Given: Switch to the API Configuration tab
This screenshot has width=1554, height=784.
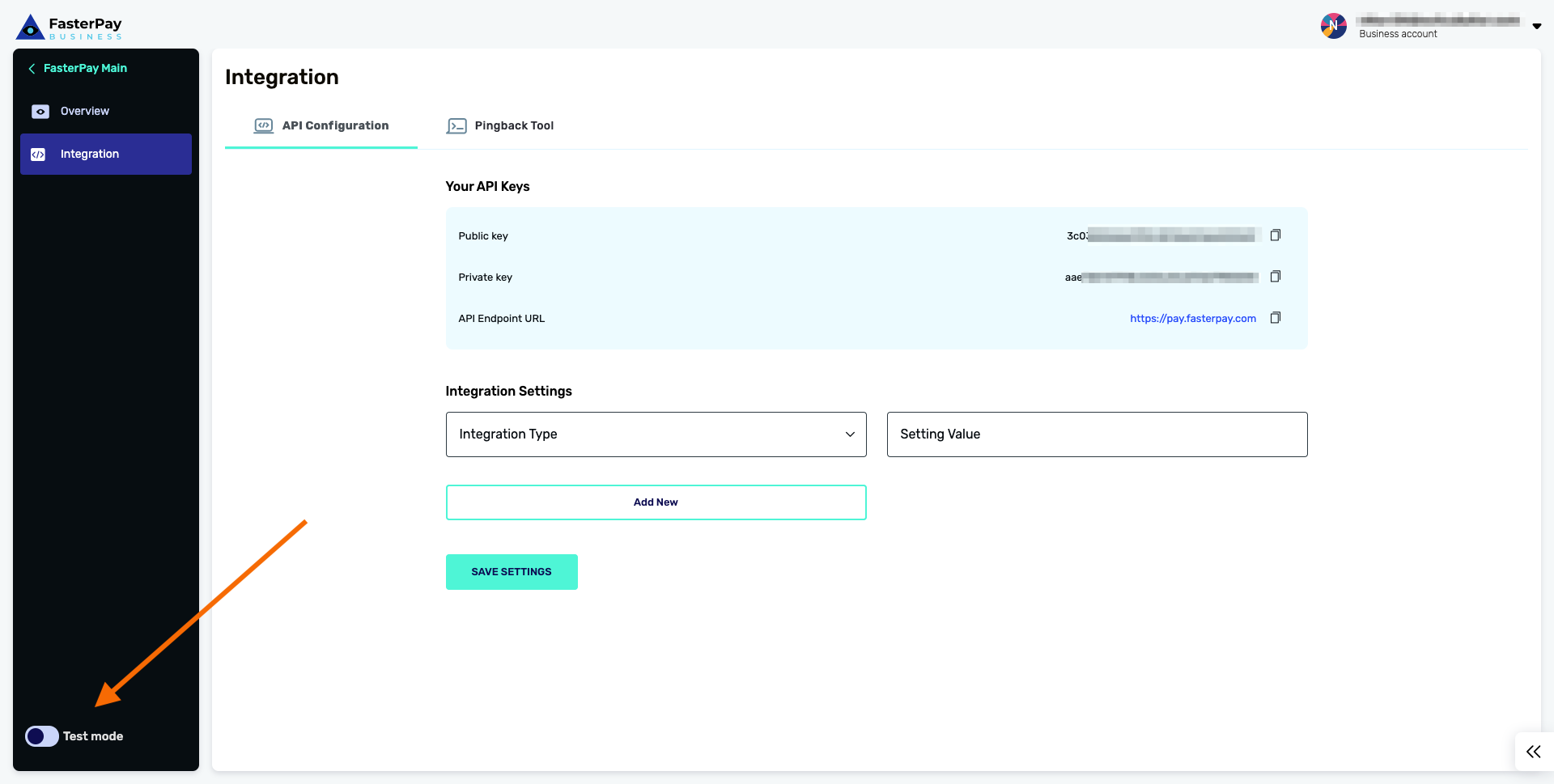Looking at the screenshot, I should pos(321,126).
